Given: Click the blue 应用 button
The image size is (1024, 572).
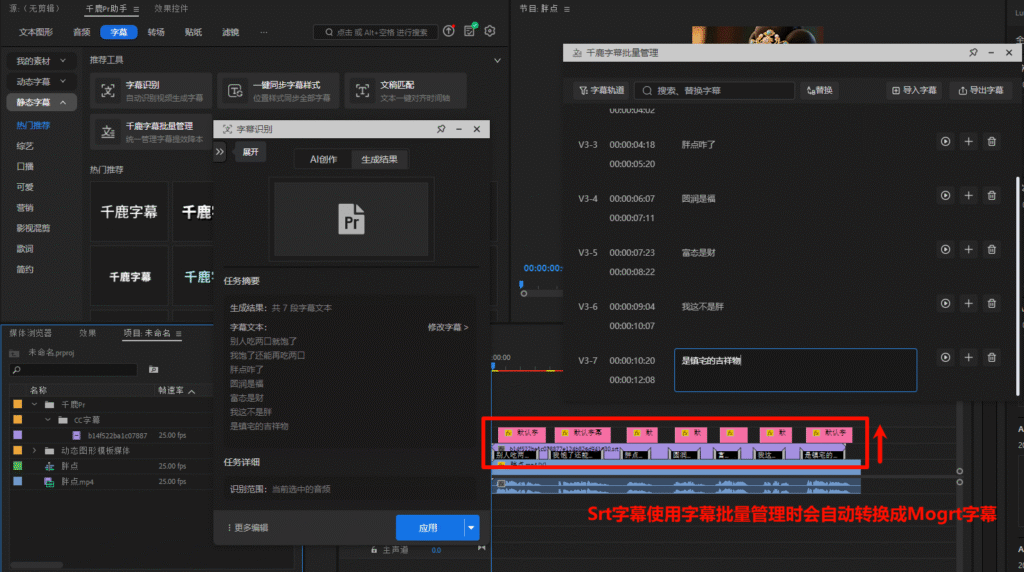Looking at the screenshot, I should pyautogui.click(x=428, y=528).
